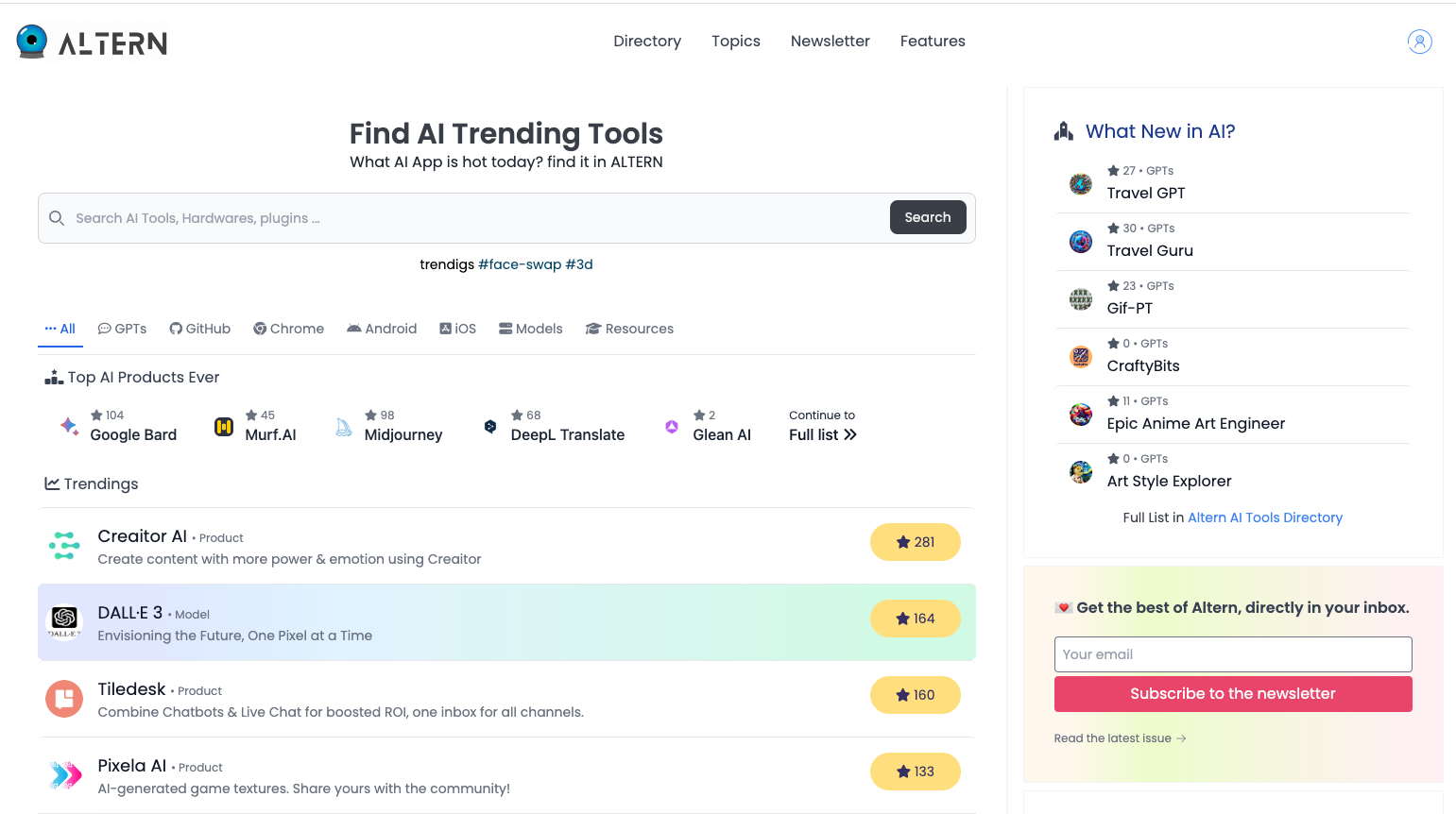This screenshot has width=1456, height=814.
Task: Open the Travel GPT listing
Action: tap(1146, 193)
